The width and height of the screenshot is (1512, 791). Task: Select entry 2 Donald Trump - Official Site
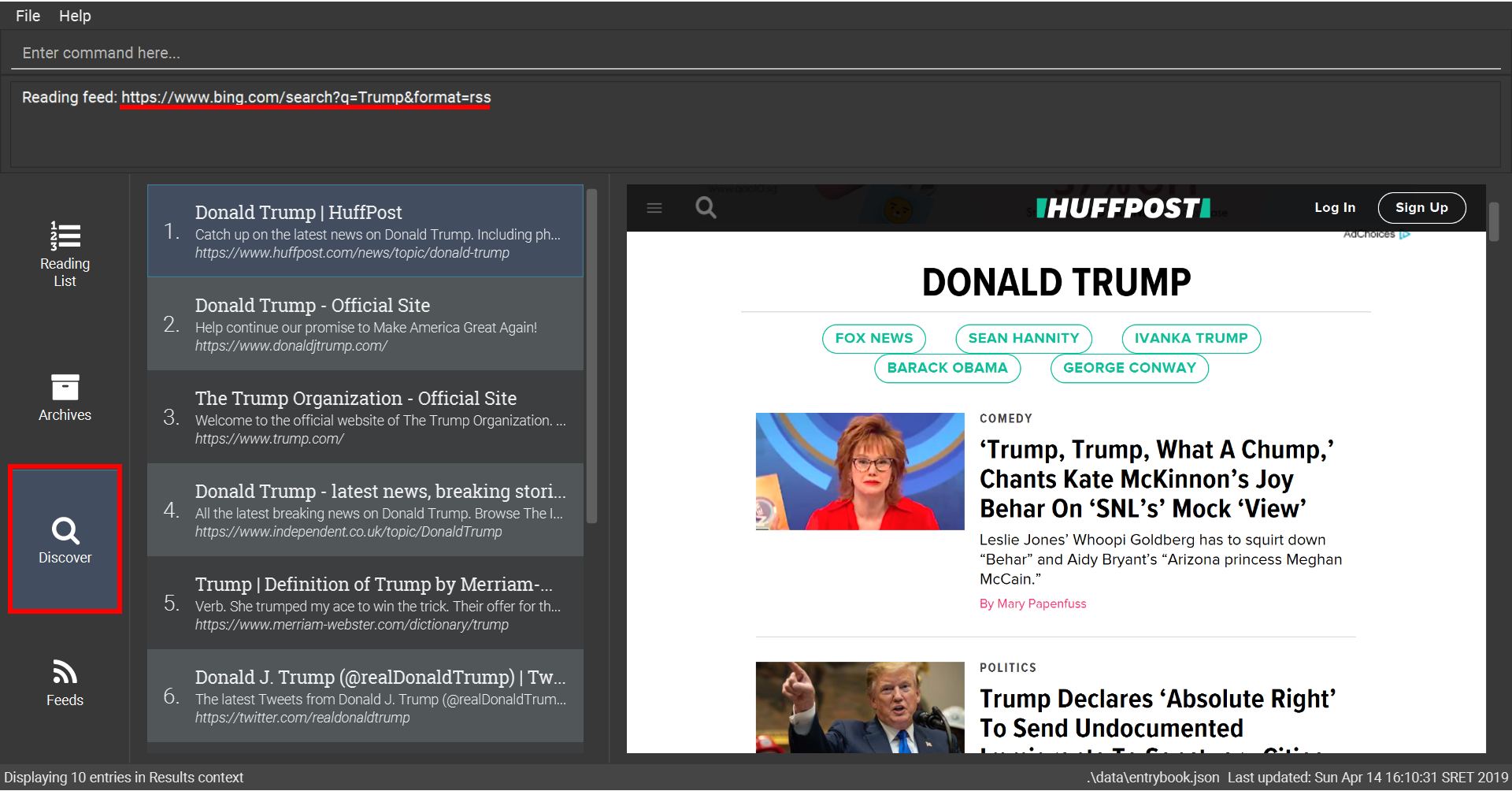[365, 324]
